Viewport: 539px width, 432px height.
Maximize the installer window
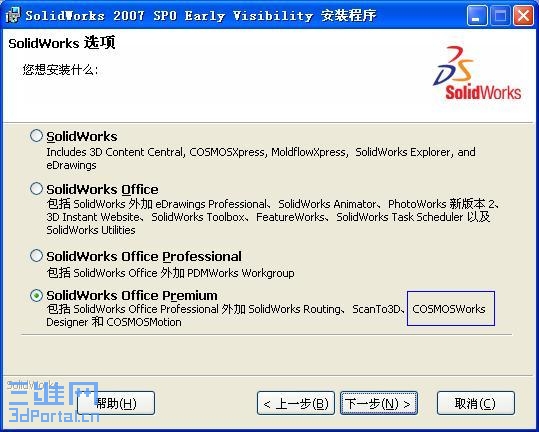(500, 16)
